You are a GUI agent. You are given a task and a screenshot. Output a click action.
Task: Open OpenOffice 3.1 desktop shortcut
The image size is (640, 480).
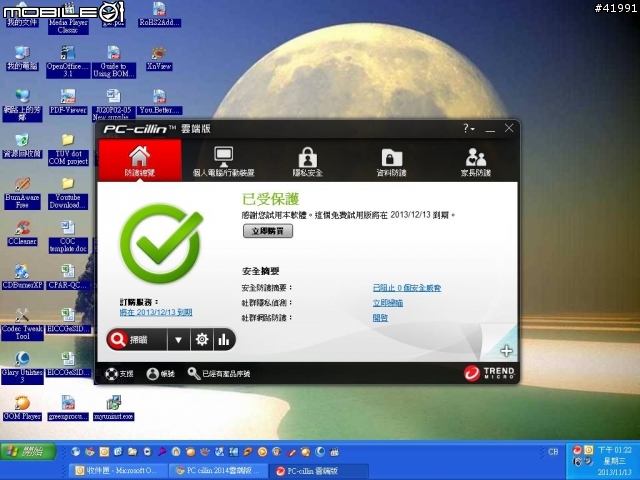pyautogui.click(x=68, y=62)
